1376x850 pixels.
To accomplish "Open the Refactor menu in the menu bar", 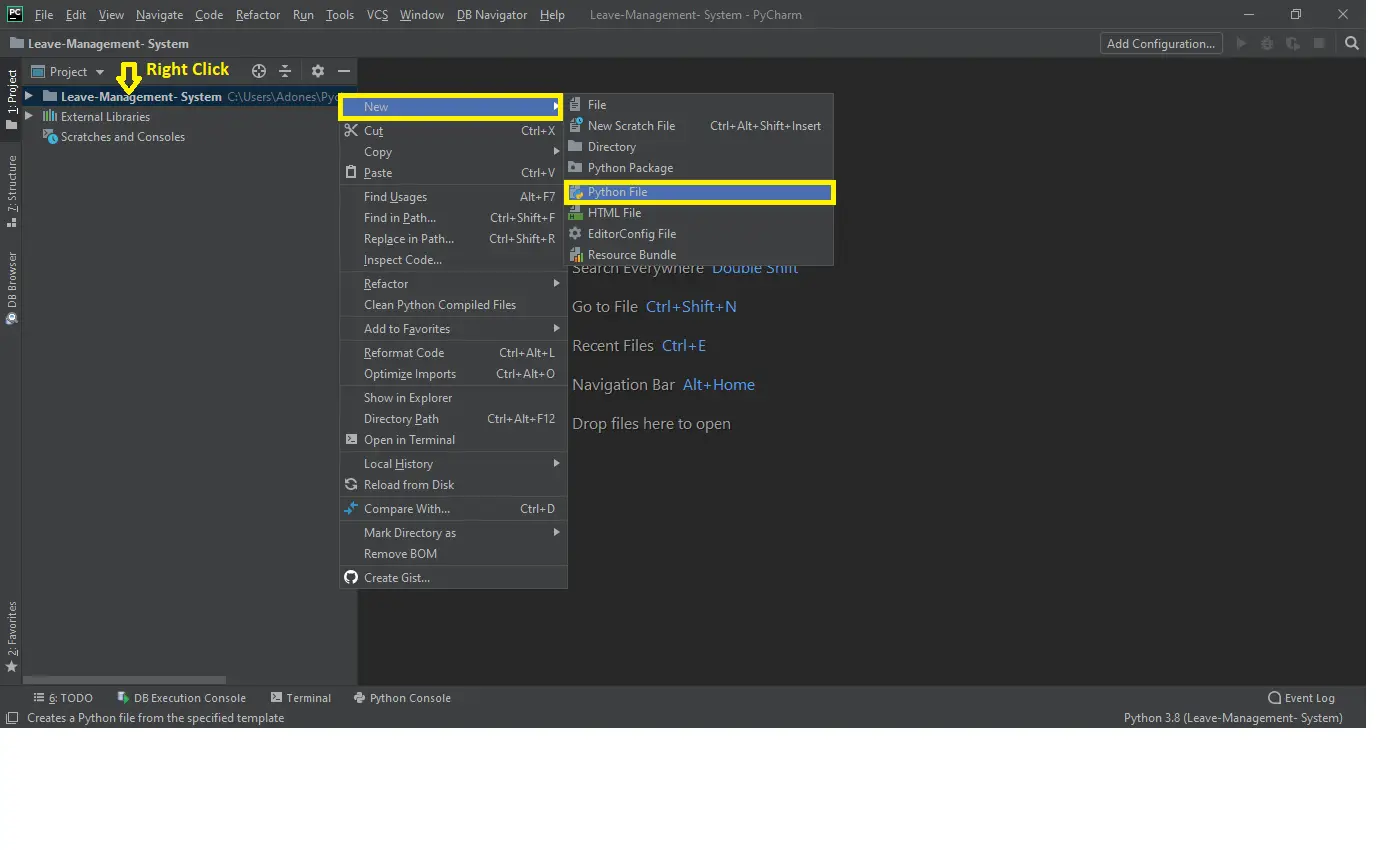I will coord(257,14).
